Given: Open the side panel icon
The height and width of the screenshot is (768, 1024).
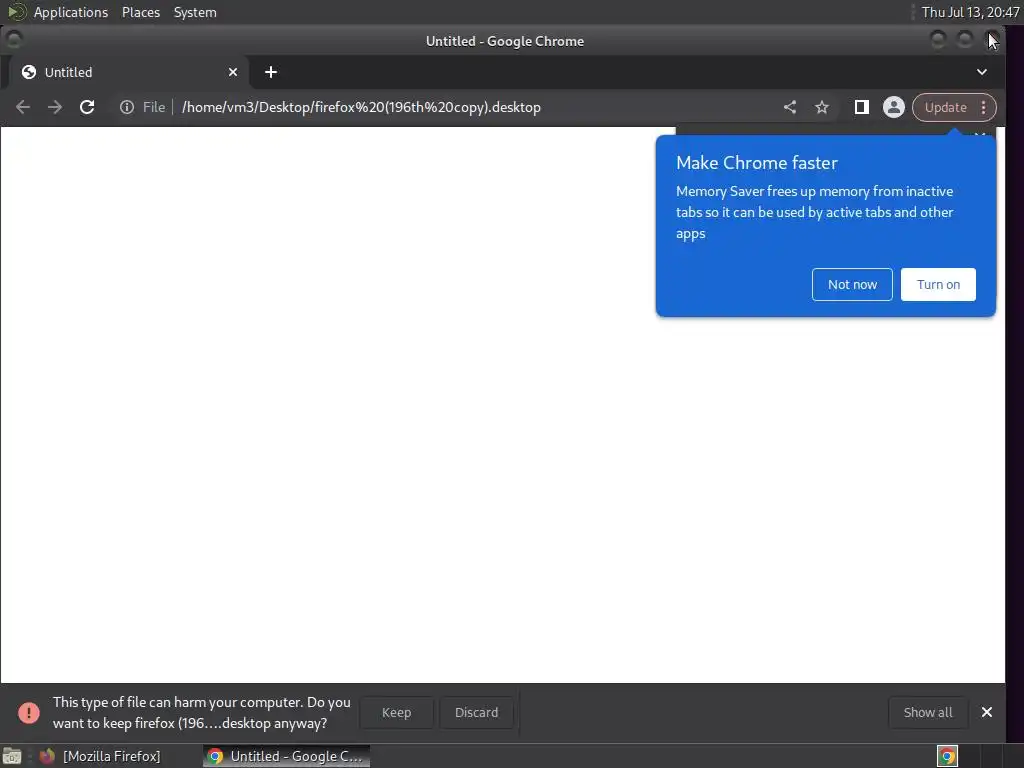Looking at the screenshot, I should point(861,107).
